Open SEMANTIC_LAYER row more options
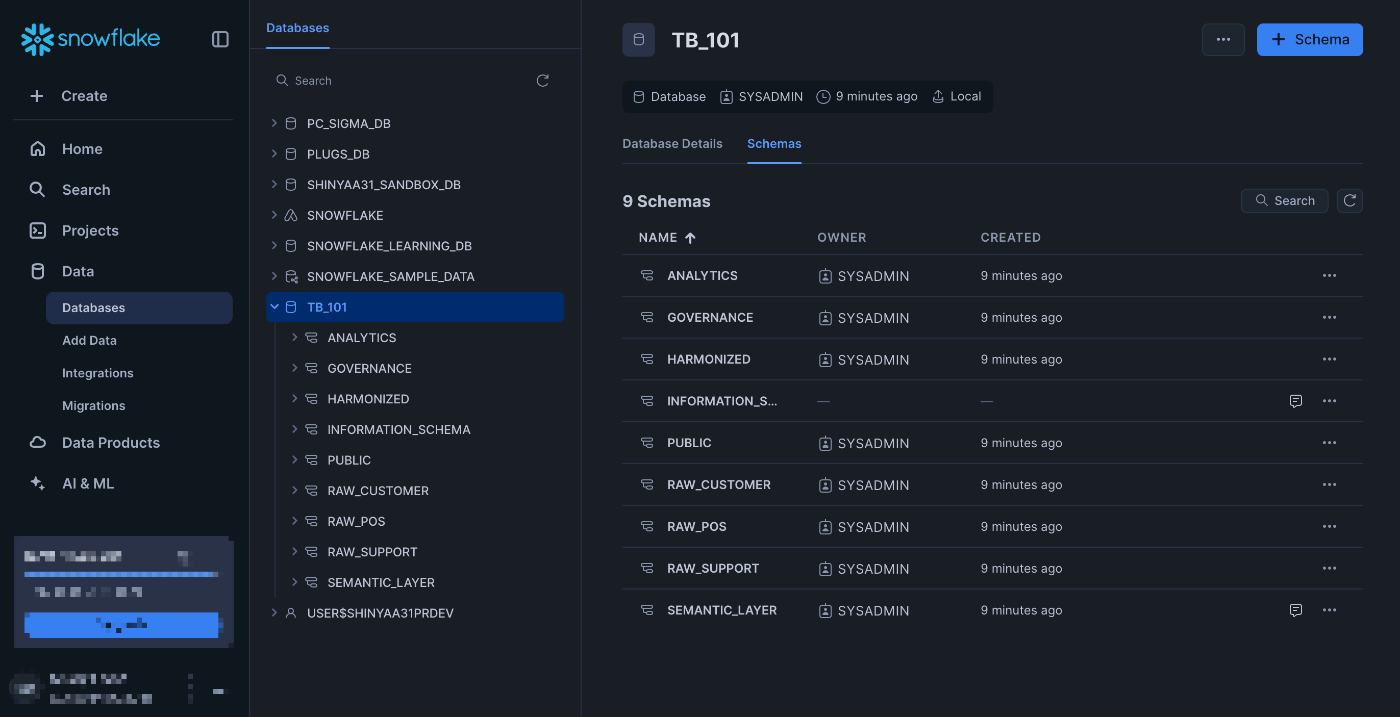This screenshot has width=1400, height=717. coord(1329,610)
